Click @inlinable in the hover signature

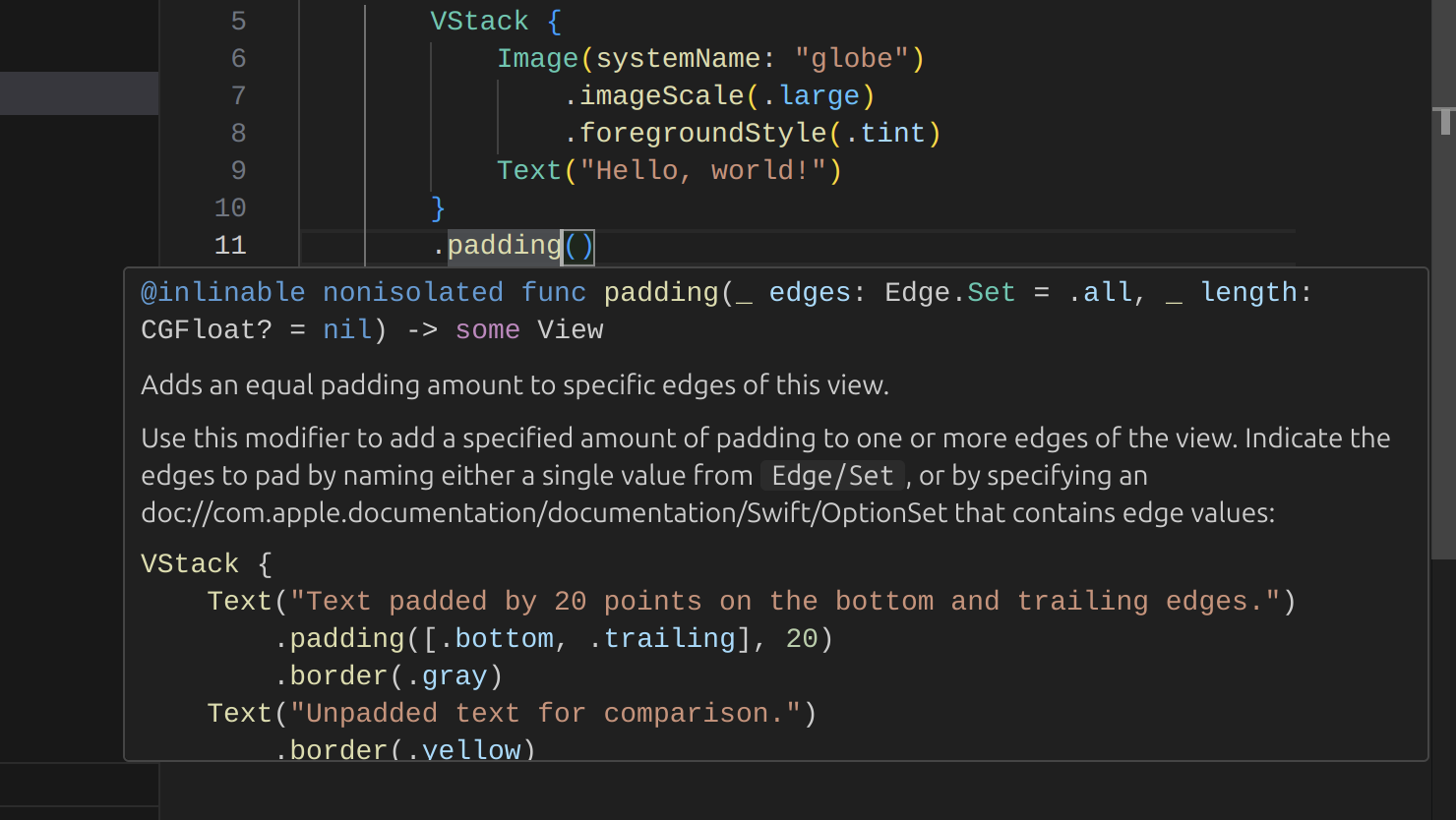pyautogui.click(x=223, y=293)
